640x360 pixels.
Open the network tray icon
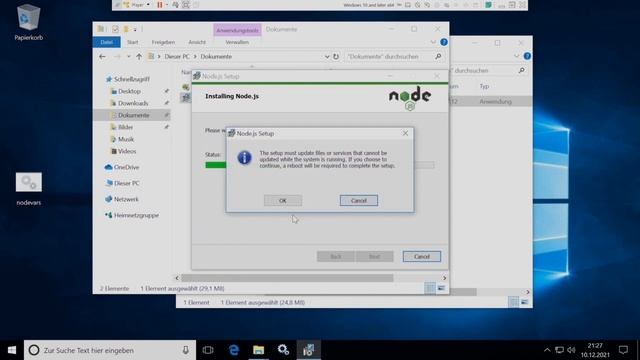(559, 350)
